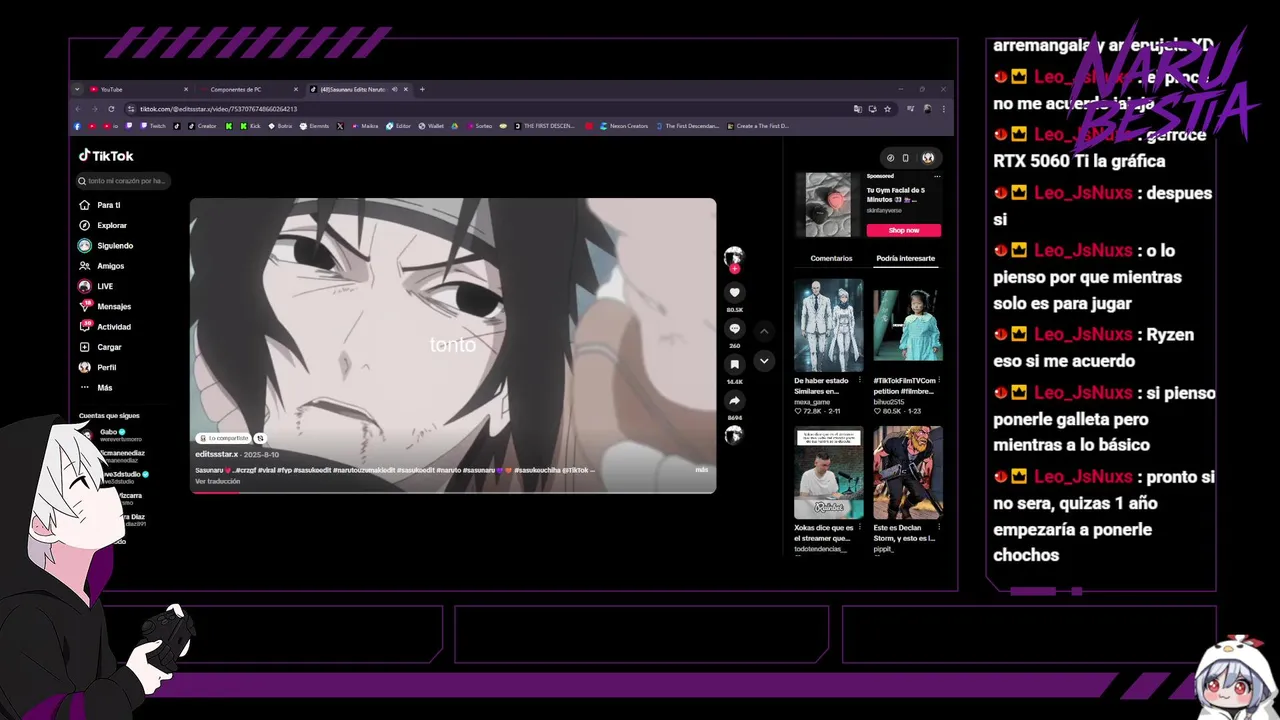
Task: Click Ver traducción under the caption
Action: pos(217,481)
